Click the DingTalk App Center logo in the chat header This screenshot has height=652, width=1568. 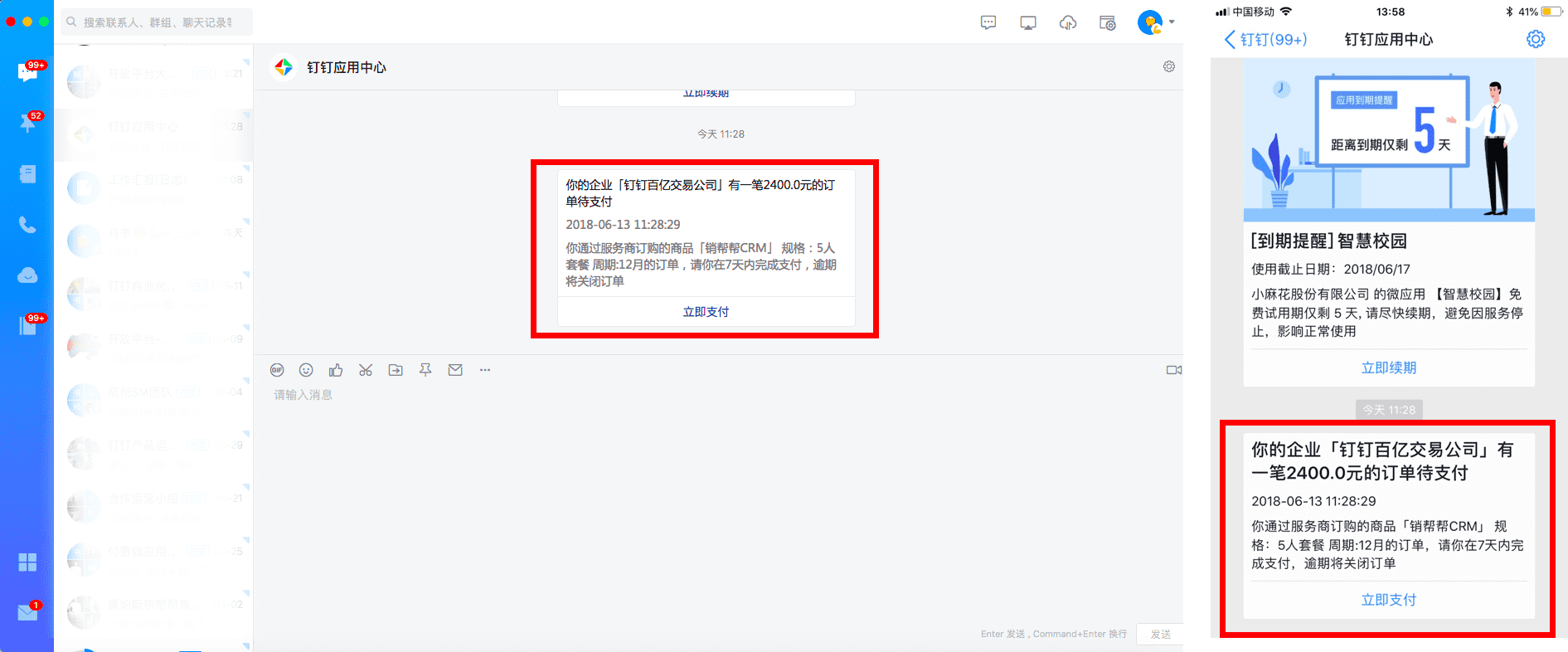click(284, 67)
